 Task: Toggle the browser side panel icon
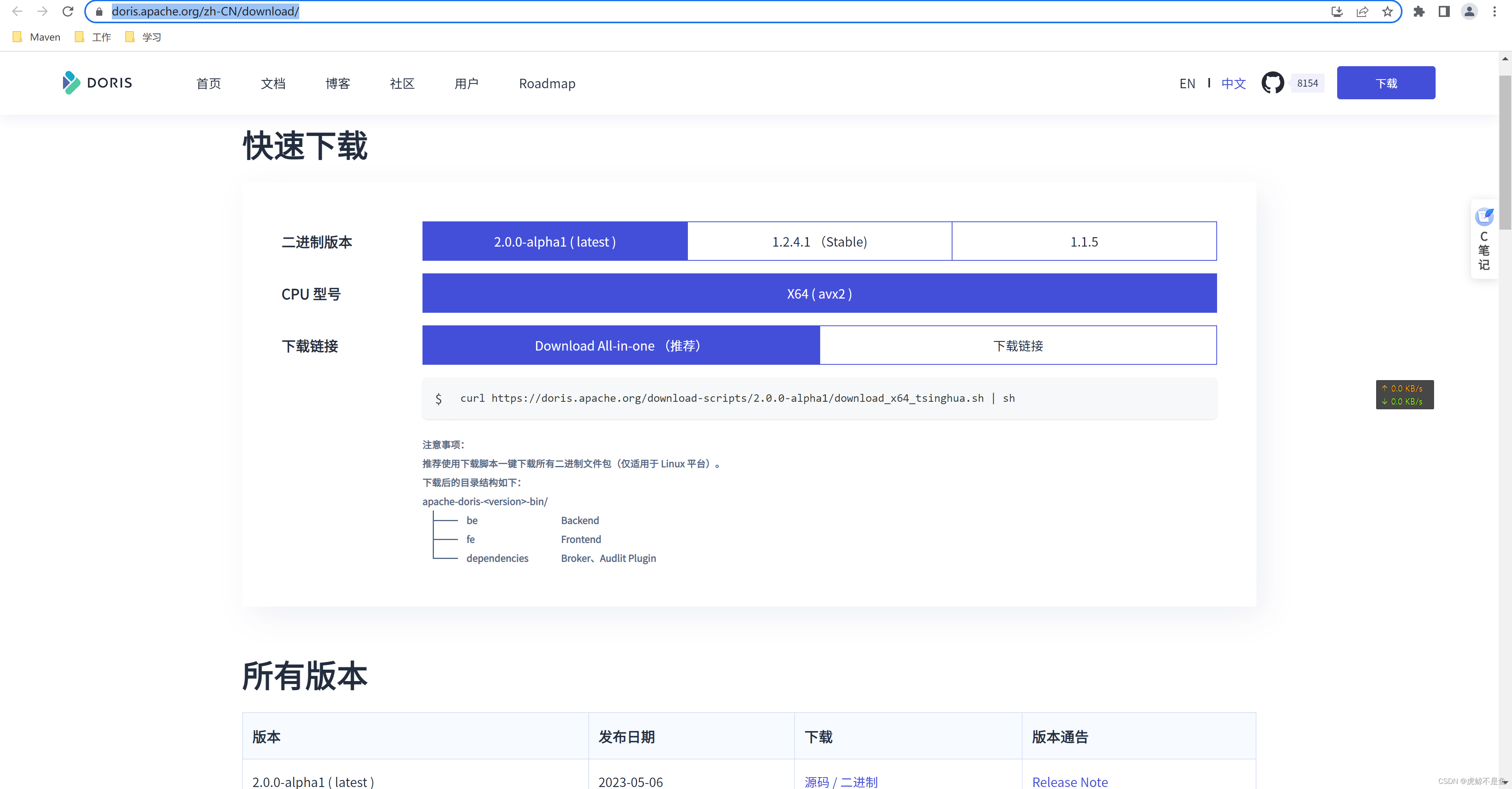coord(1444,11)
